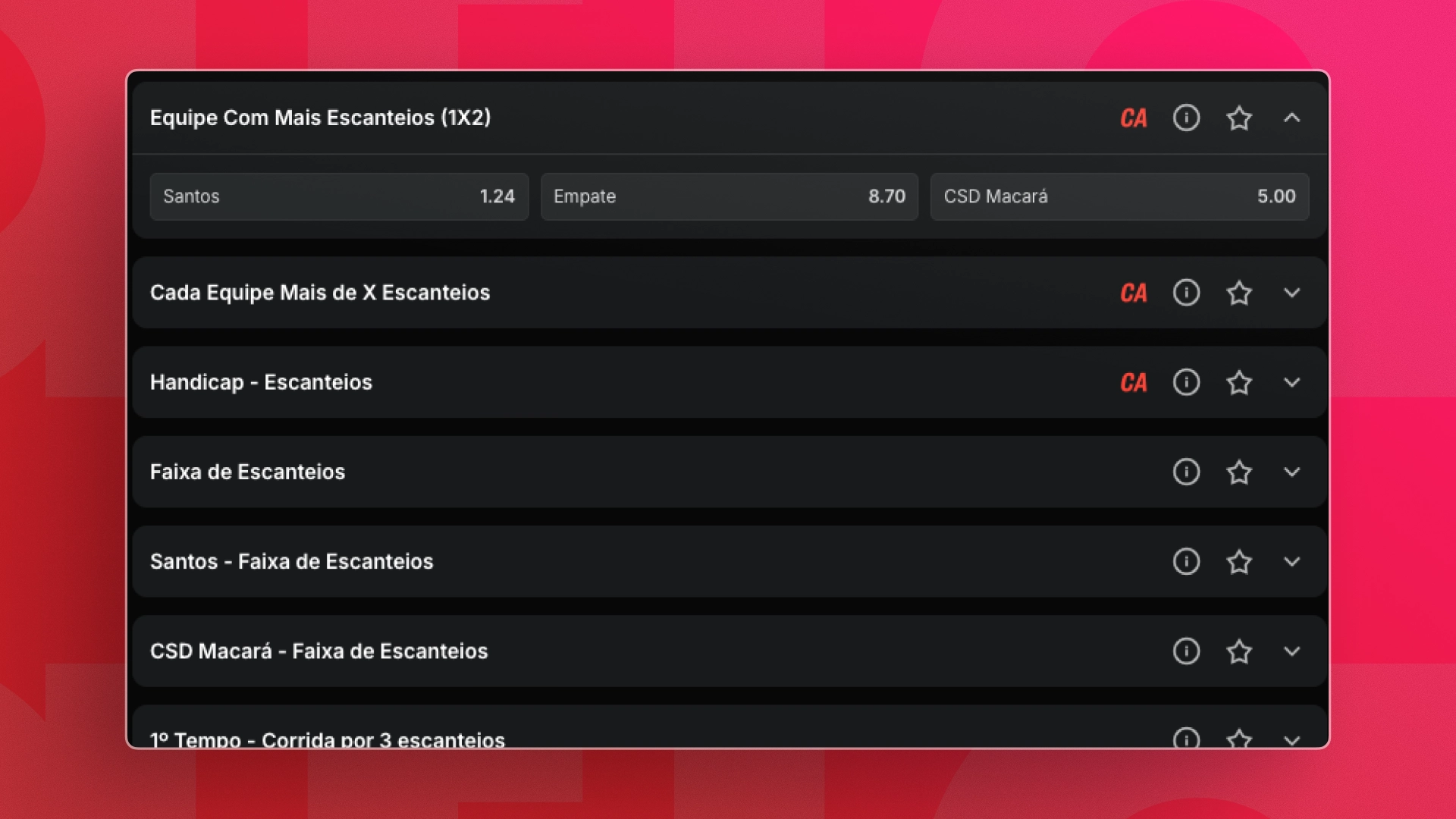The width and height of the screenshot is (1456, 819).
Task: Favorite the Equipe Com Mais Escanteios market
Action: (1239, 118)
